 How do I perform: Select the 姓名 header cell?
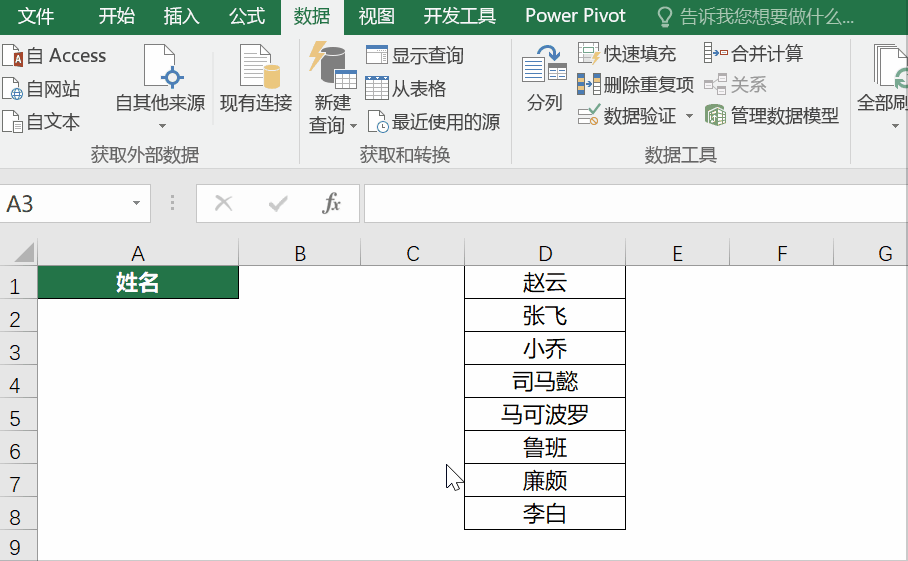(x=138, y=283)
